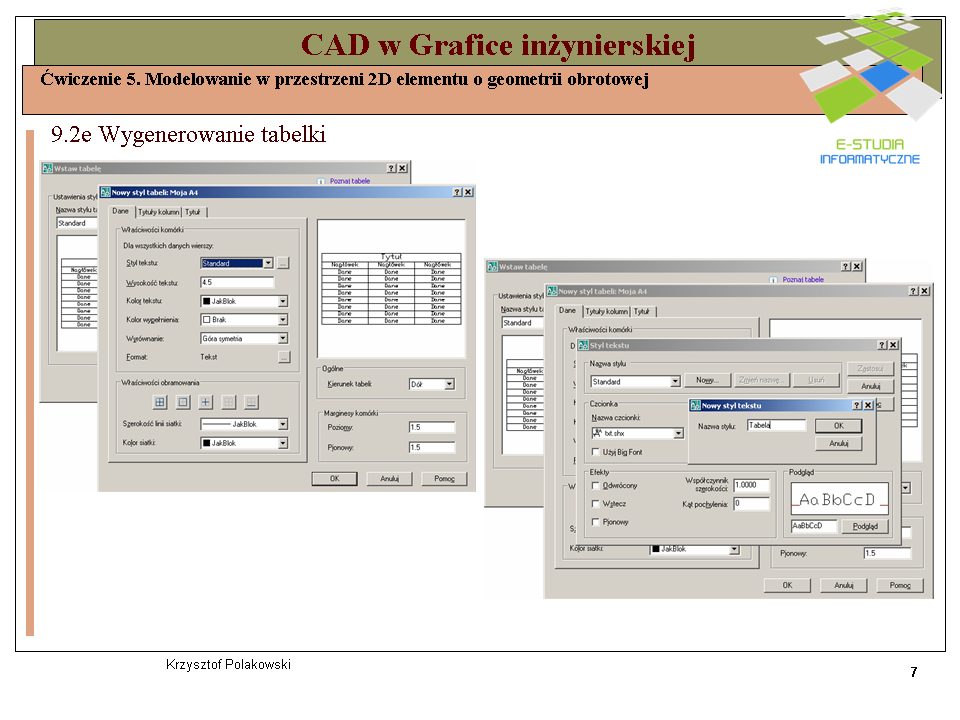Click the table preview in active blue-titled dialog
This screenshot has width=960, height=720.
click(x=392, y=290)
